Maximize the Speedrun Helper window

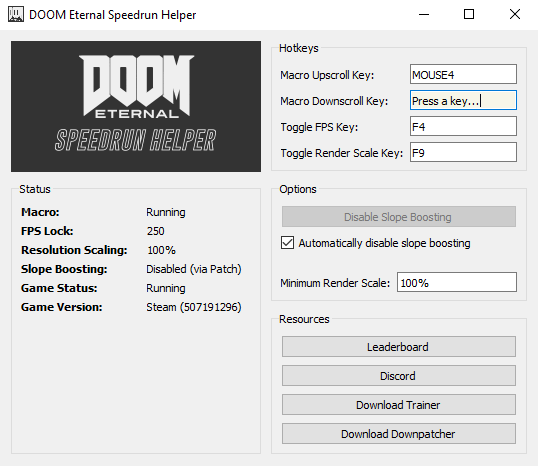click(469, 14)
